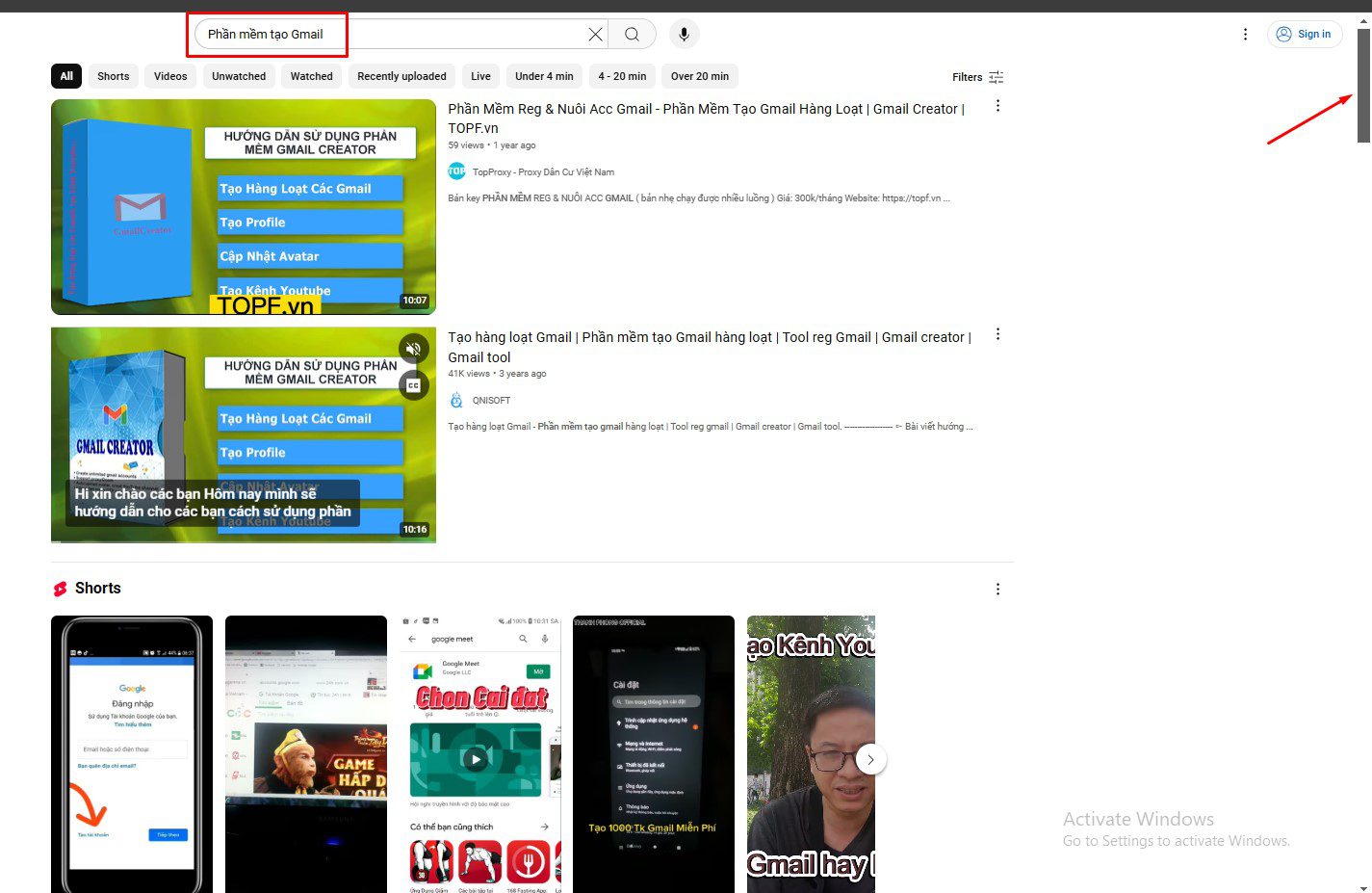Show next Shorts with the right chevron

point(870,759)
